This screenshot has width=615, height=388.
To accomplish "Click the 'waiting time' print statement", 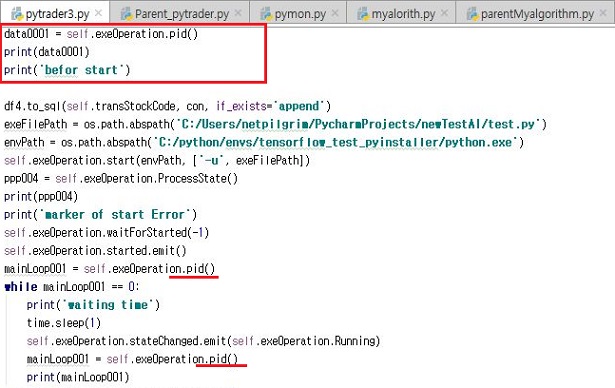I will [x=93, y=305].
